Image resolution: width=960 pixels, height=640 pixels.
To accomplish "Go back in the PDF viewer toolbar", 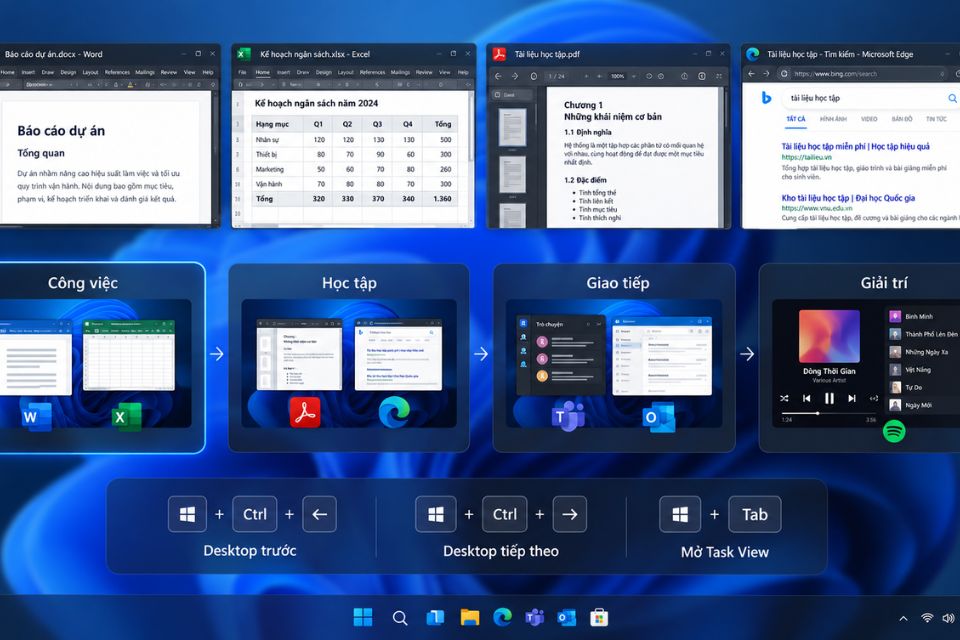I will point(498,76).
